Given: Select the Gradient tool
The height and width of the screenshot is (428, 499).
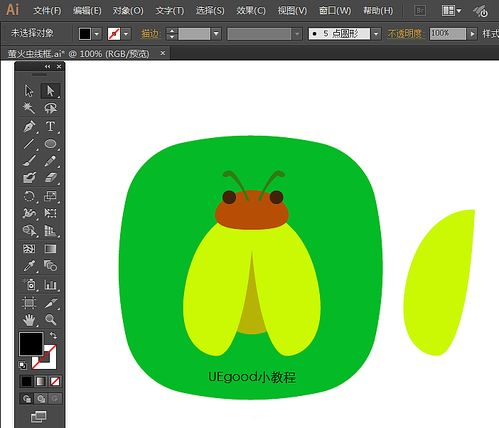Looking at the screenshot, I should [50, 249].
